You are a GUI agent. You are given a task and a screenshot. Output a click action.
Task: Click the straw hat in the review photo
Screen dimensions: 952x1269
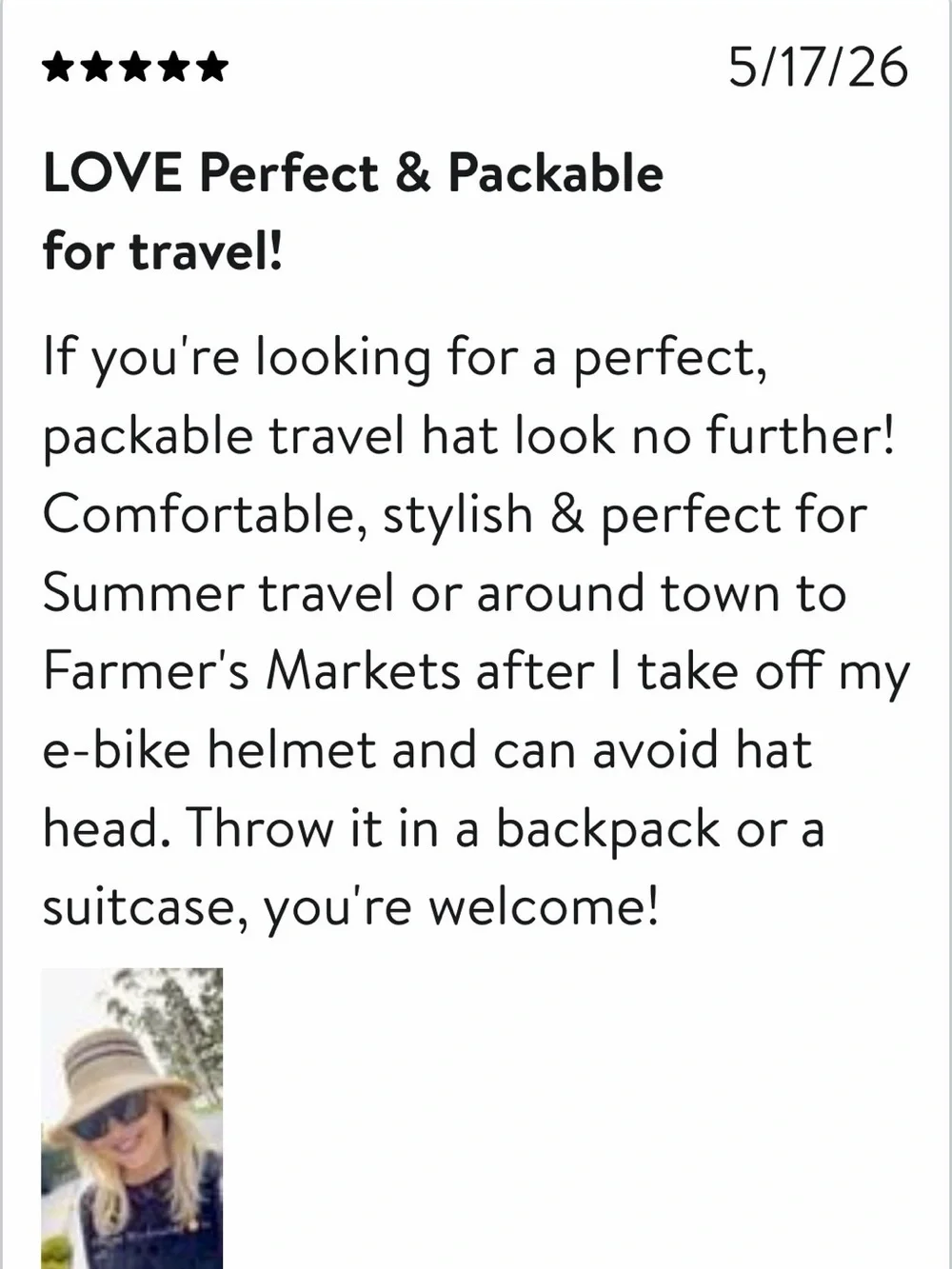click(x=107, y=1076)
